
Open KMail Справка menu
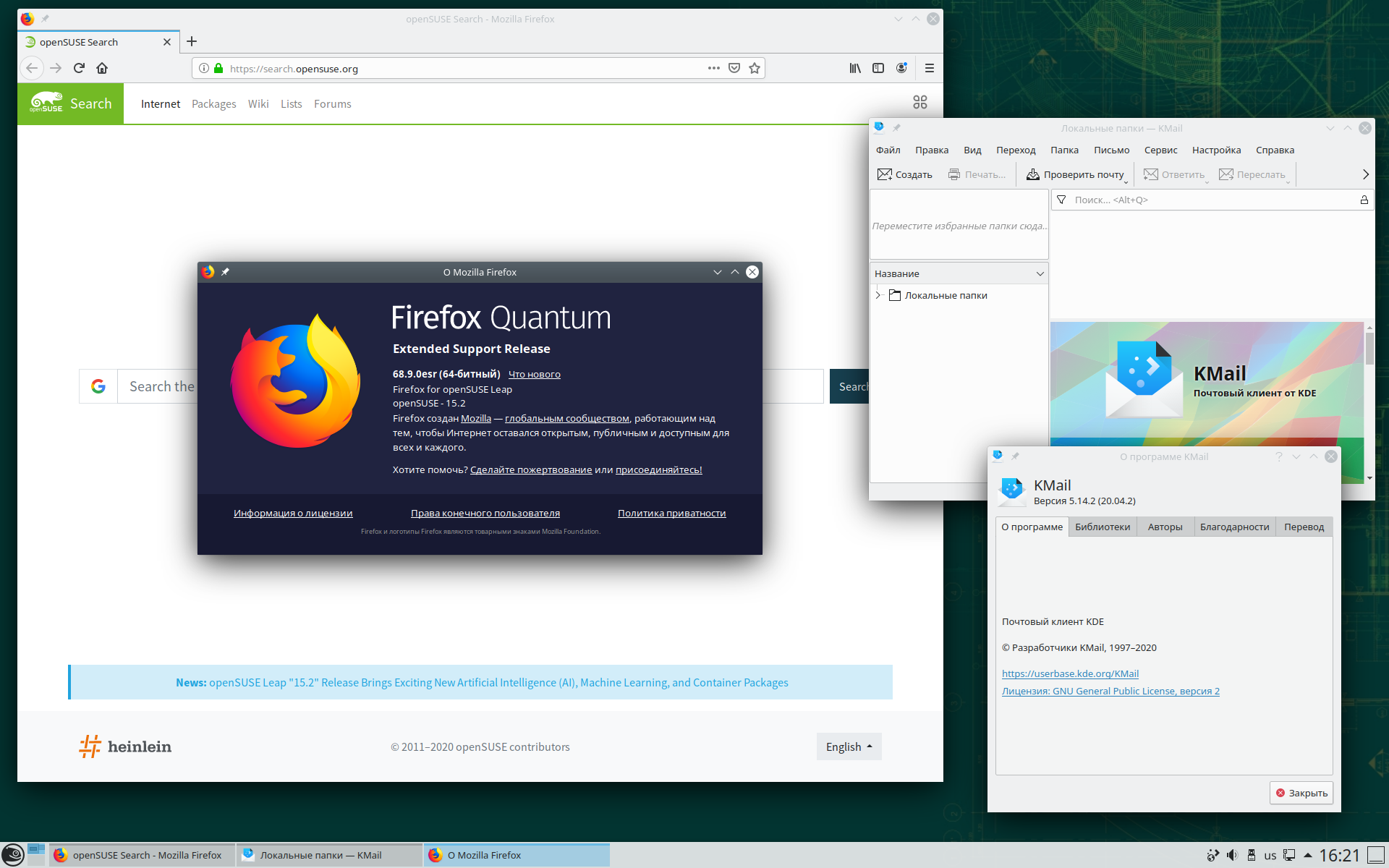pos(1275,150)
